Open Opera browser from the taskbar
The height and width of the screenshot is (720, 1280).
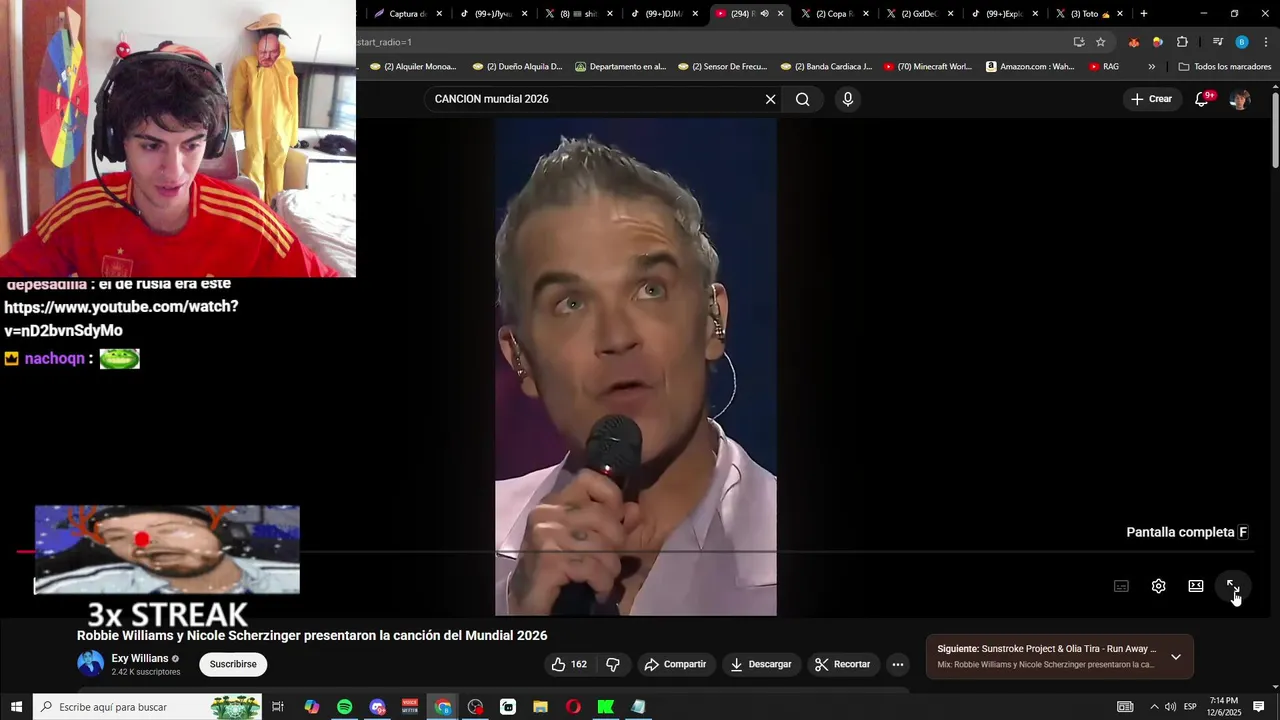[x=573, y=707]
